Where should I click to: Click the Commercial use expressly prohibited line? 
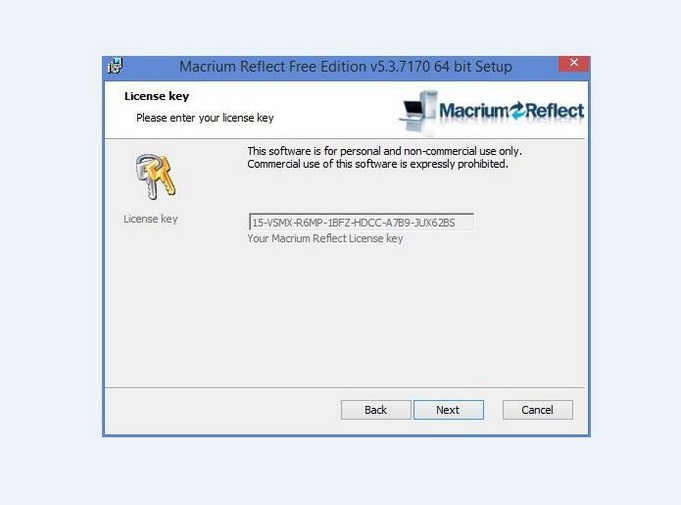click(377, 164)
